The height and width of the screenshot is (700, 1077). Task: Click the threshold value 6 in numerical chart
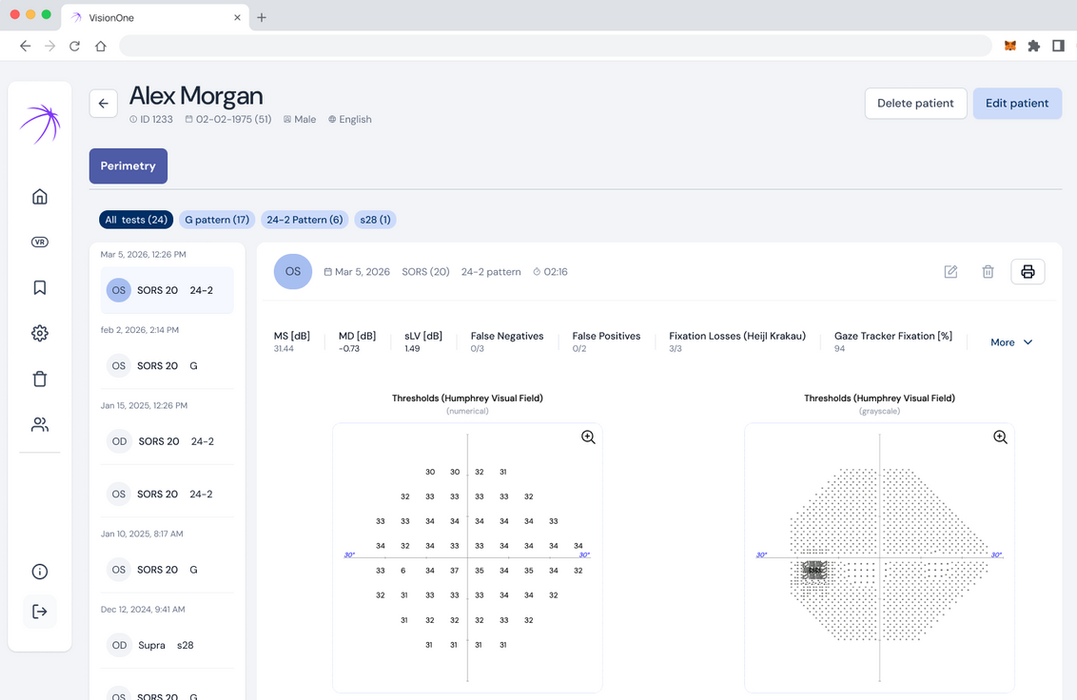pyautogui.click(x=403, y=571)
